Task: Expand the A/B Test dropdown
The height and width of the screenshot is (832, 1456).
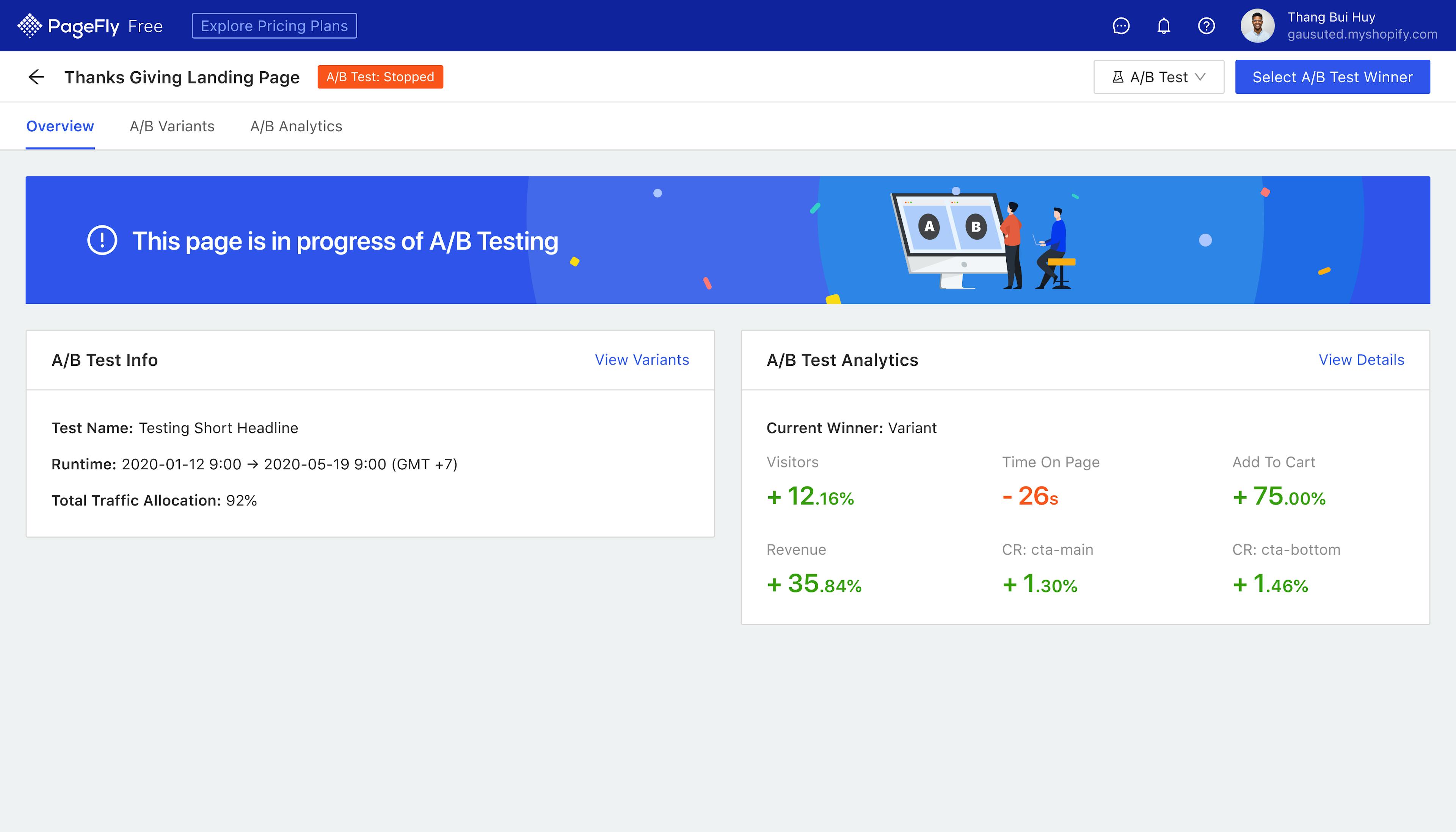Action: [1158, 77]
